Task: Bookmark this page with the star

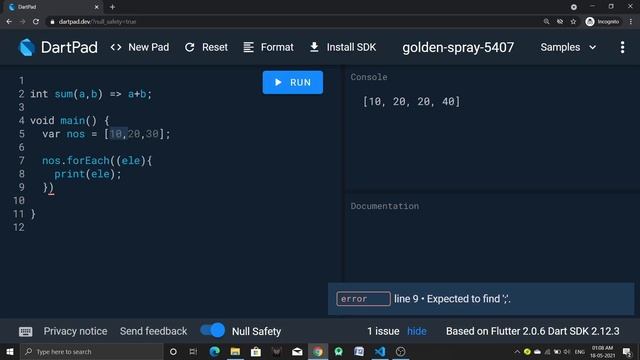Action: click(x=573, y=22)
